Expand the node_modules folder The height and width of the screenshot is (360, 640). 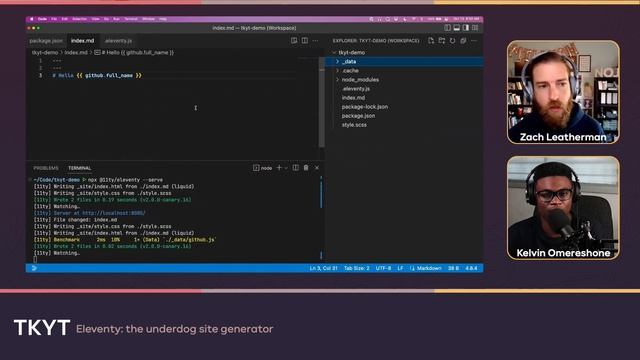338,80
